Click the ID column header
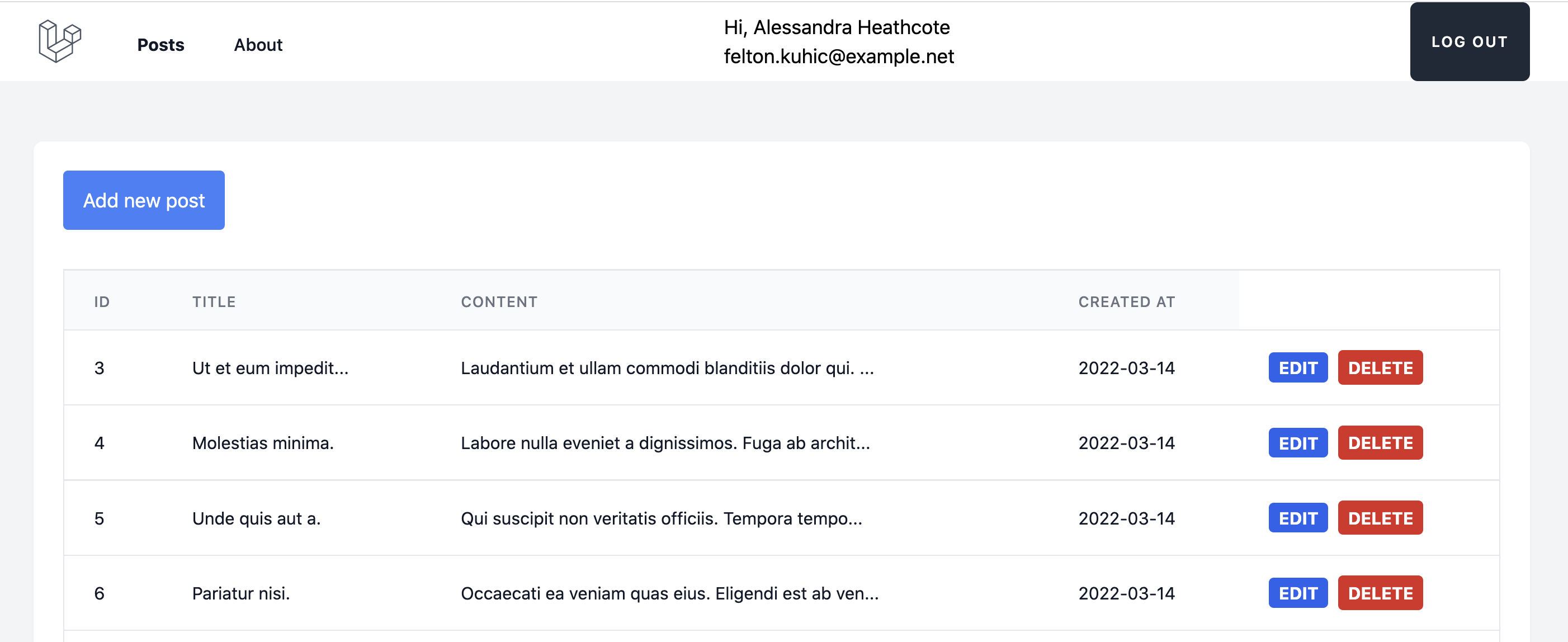Image resolution: width=1568 pixels, height=642 pixels. pyautogui.click(x=102, y=301)
